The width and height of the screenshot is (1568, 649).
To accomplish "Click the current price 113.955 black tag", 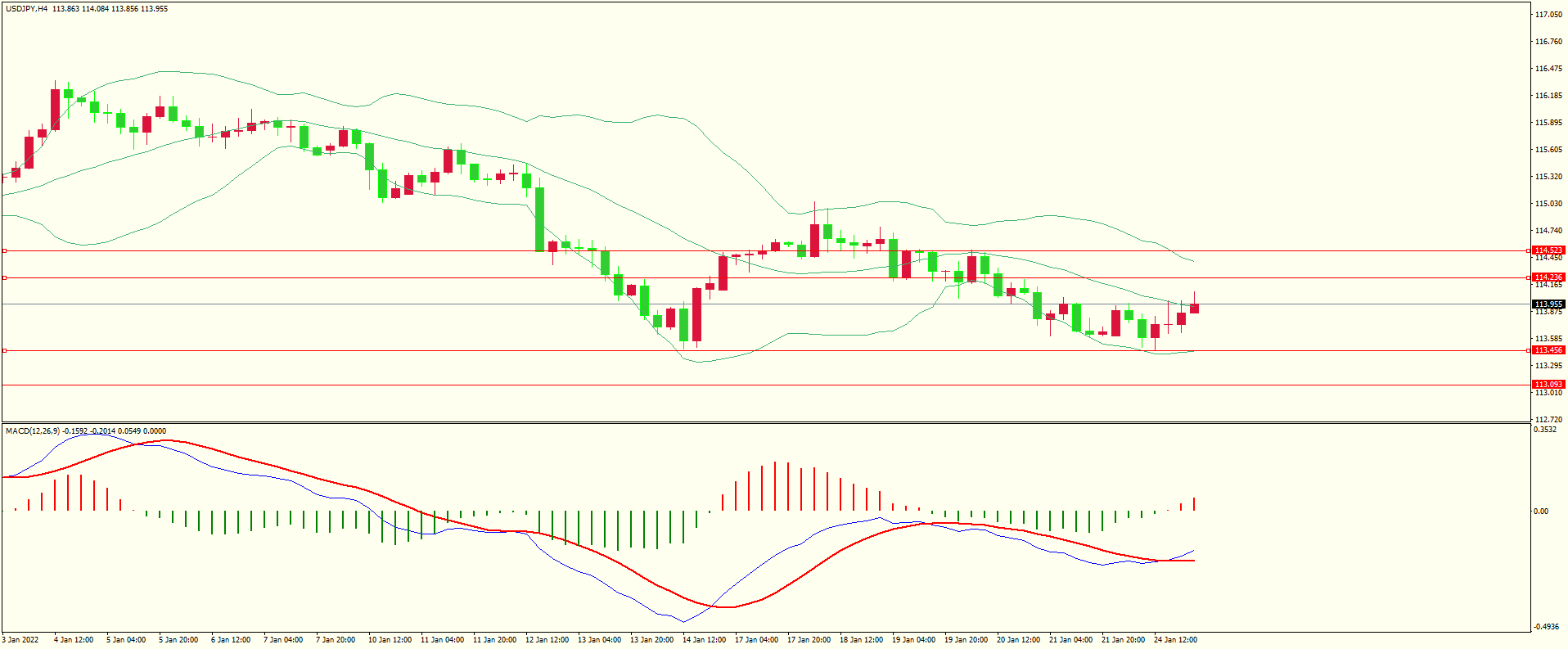I will pos(1548,304).
